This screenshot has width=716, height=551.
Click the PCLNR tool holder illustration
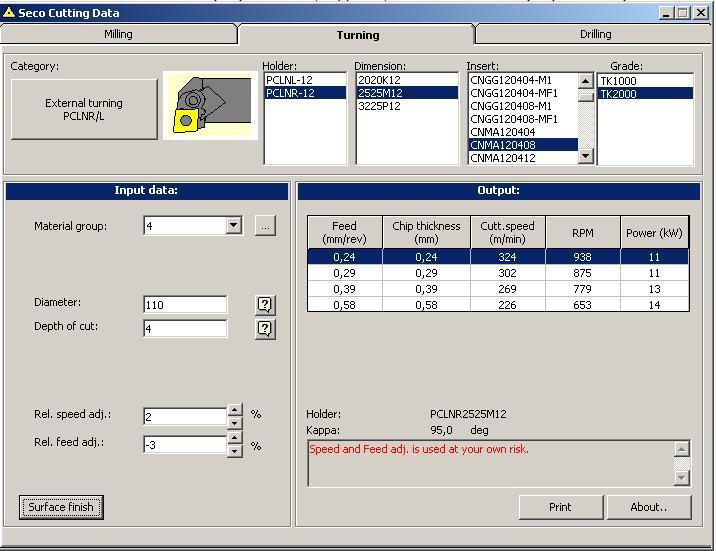[211, 105]
